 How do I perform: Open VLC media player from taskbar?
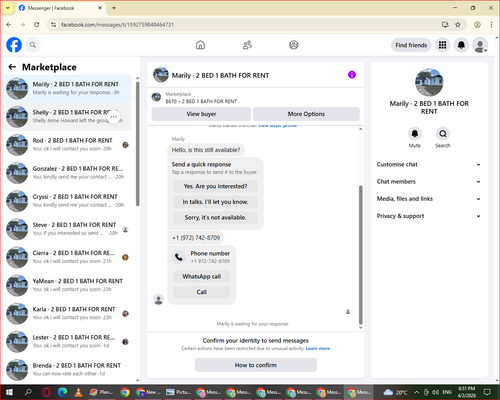click(78, 392)
